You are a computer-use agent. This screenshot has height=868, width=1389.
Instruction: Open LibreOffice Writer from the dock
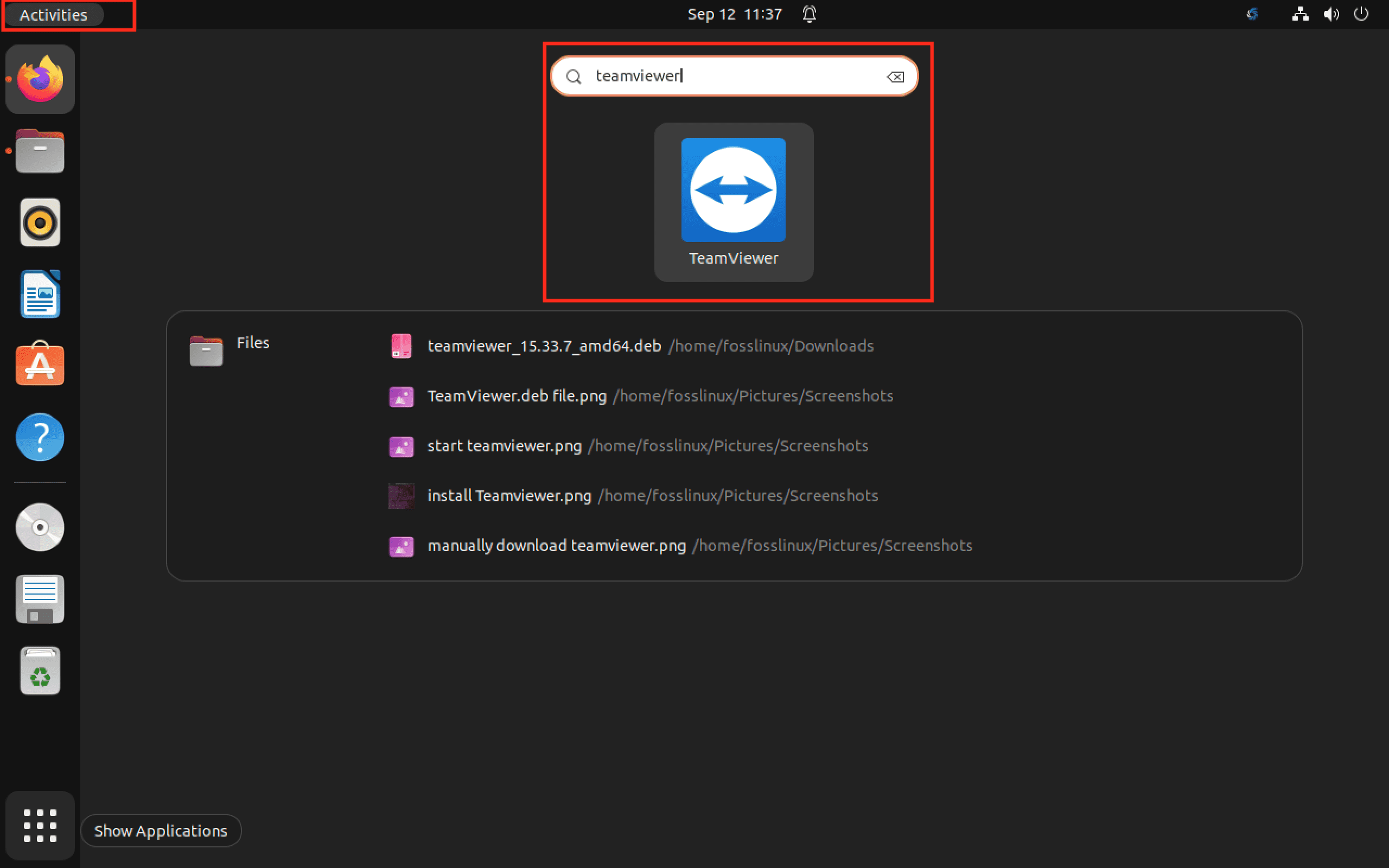pyautogui.click(x=39, y=294)
